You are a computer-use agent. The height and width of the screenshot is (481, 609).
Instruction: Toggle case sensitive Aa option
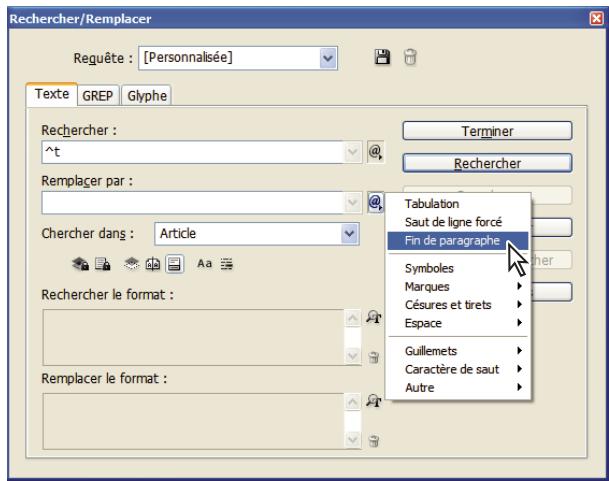204,264
